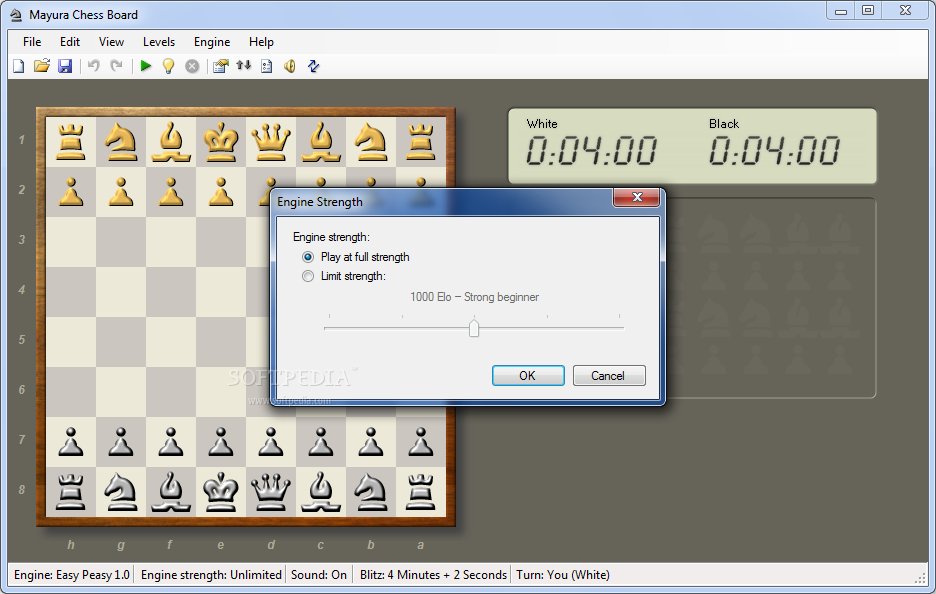This screenshot has height=594, width=936.
Task: Open the Help menu
Action: pyautogui.click(x=261, y=42)
